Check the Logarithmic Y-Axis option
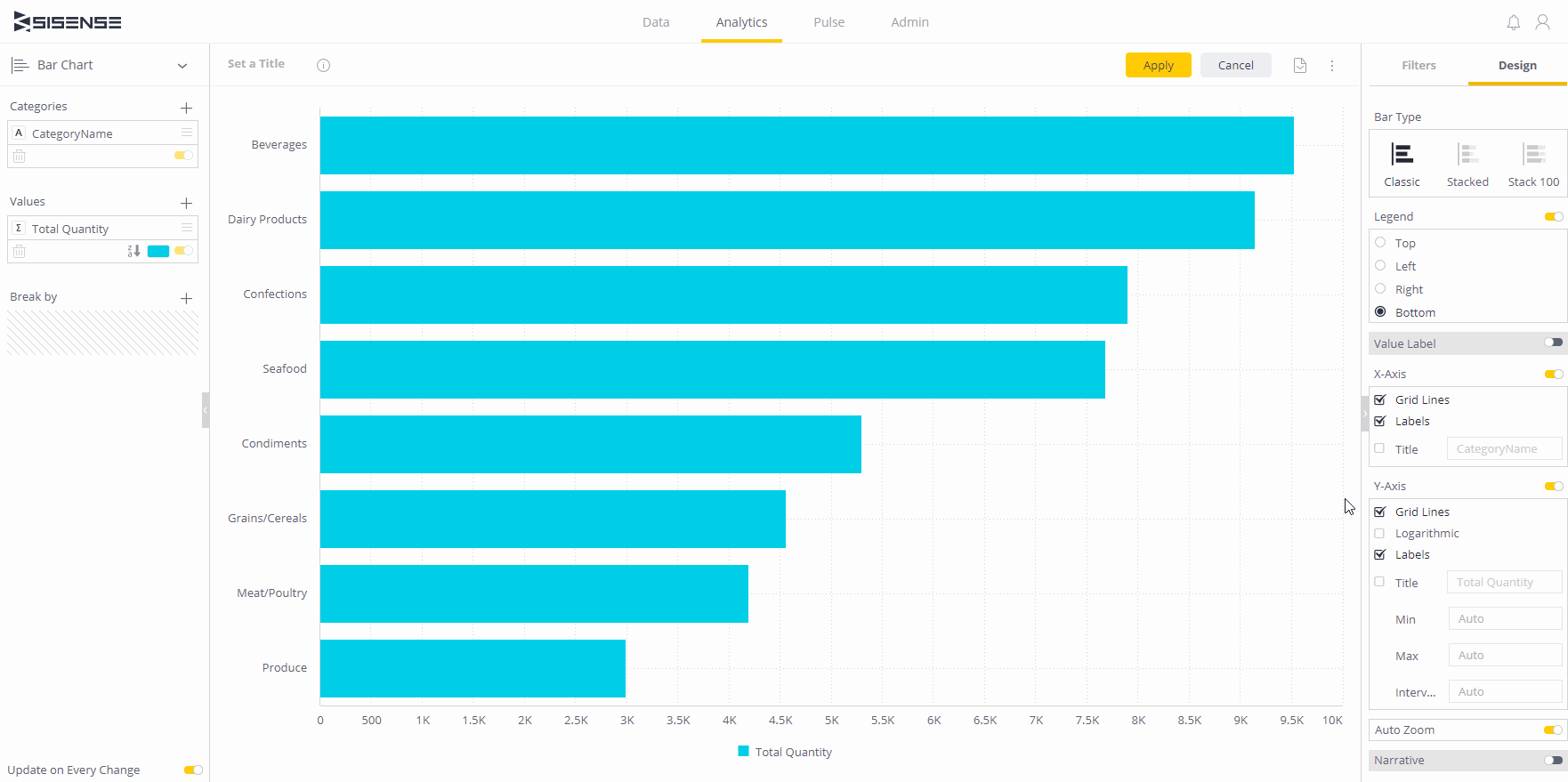Image resolution: width=1568 pixels, height=782 pixels. pyautogui.click(x=1379, y=534)
